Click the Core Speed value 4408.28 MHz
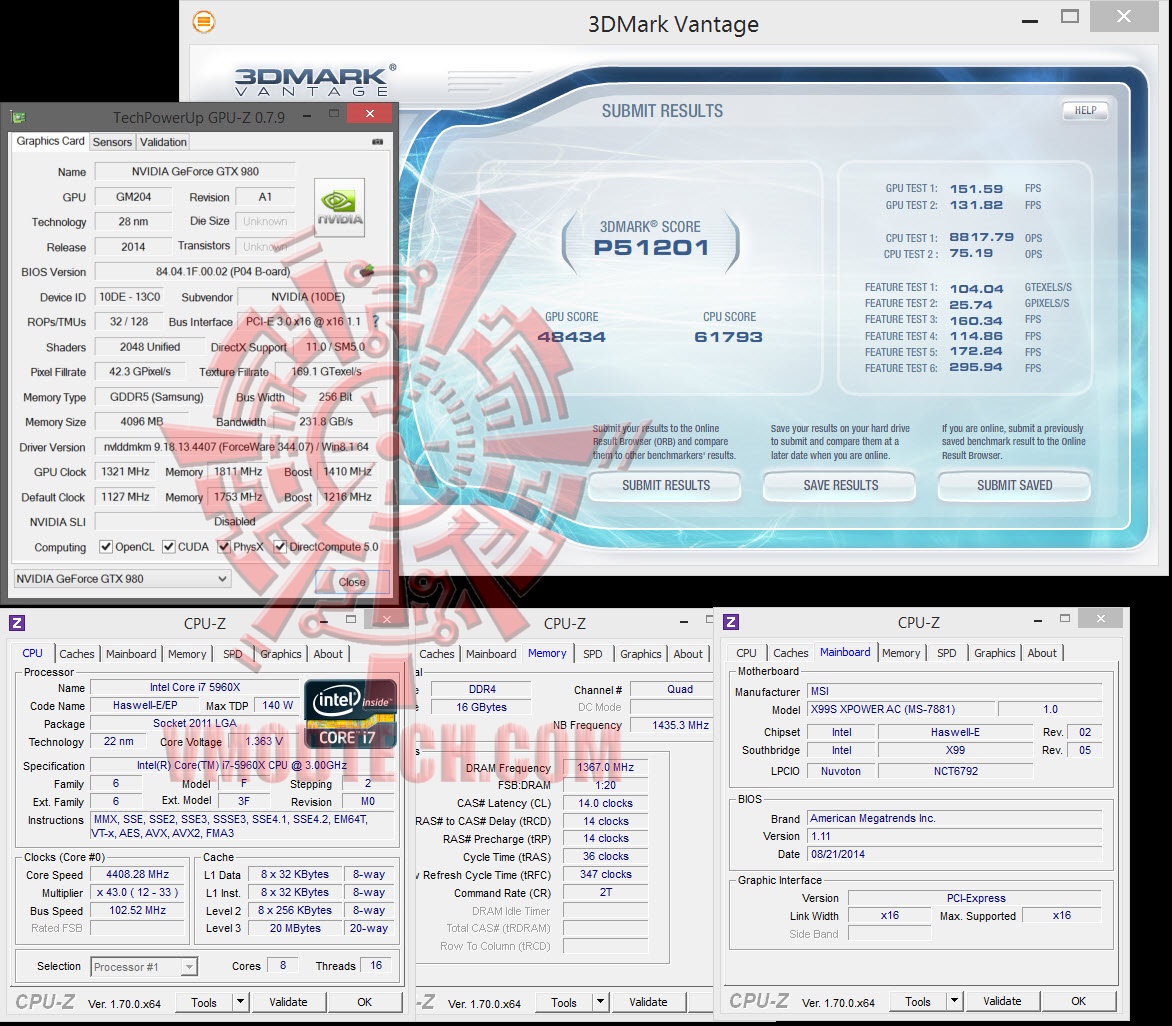This screenshot has width=1172, height=1026. click(137, 874)
